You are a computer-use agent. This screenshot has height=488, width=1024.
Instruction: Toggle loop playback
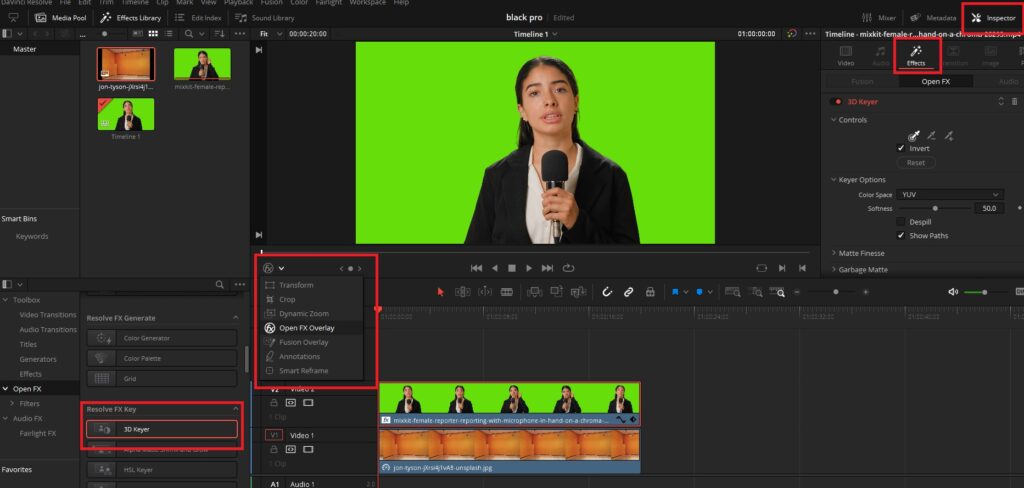pyautogui.click(x=568, y=268)
